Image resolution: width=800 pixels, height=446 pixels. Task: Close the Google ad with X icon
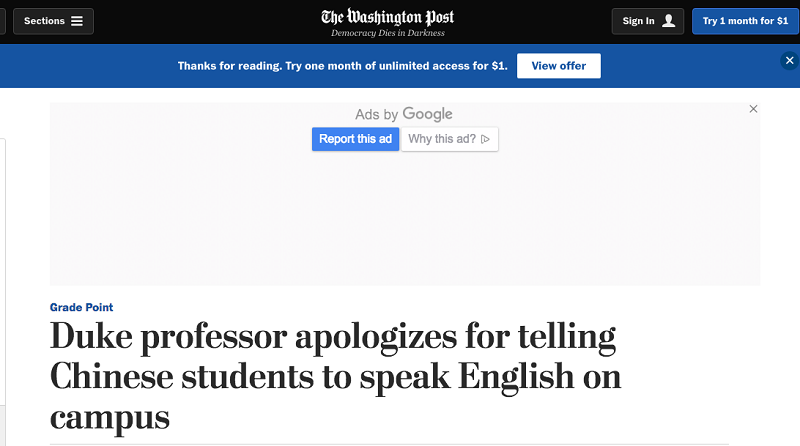coord(754,109)
